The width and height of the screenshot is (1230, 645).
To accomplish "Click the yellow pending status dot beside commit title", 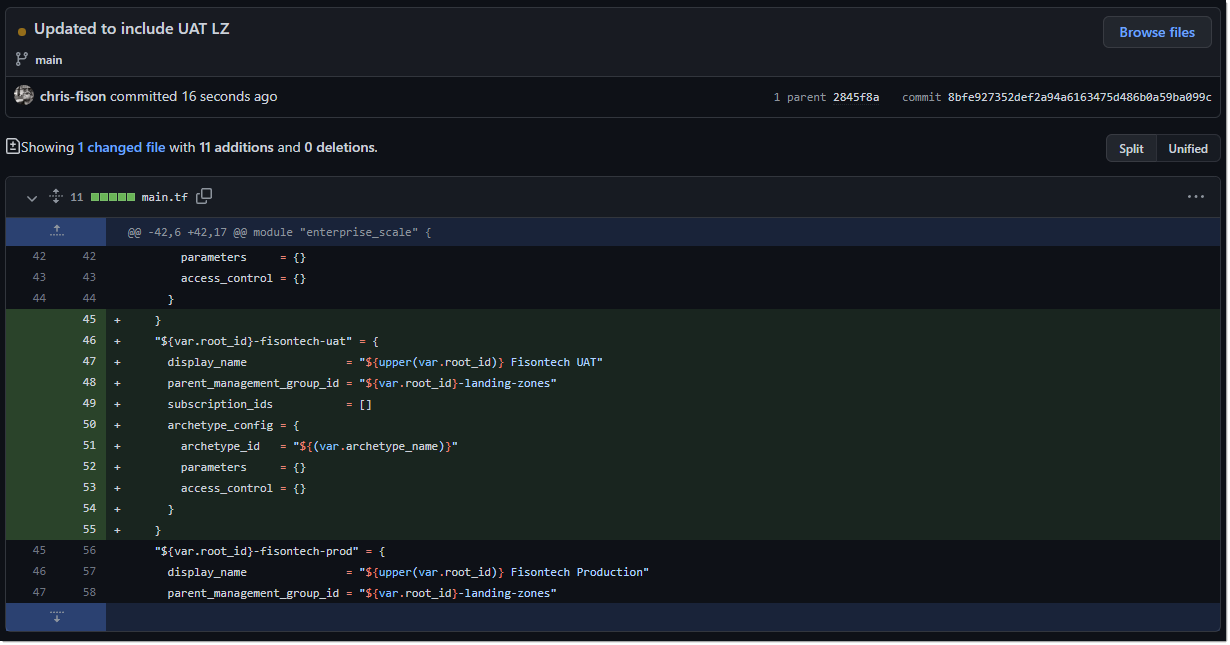I will click(22, 32).
